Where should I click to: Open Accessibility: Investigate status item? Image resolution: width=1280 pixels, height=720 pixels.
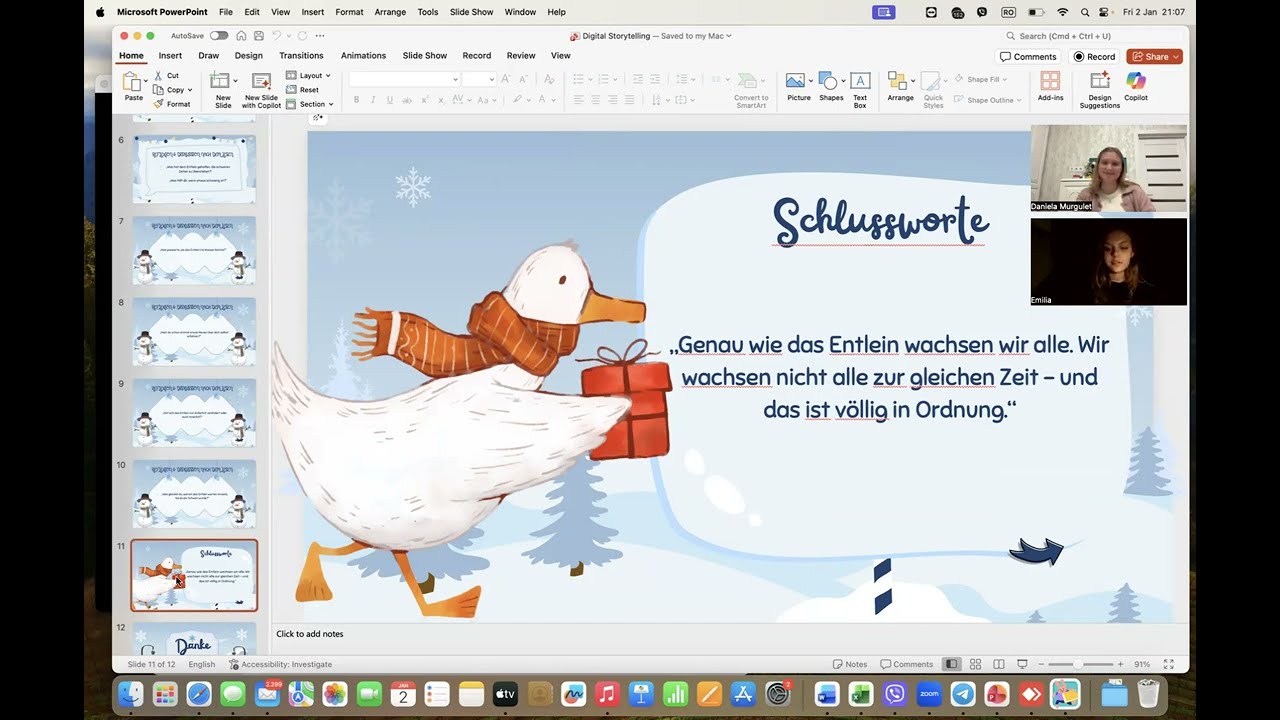(x=280, y=664)
